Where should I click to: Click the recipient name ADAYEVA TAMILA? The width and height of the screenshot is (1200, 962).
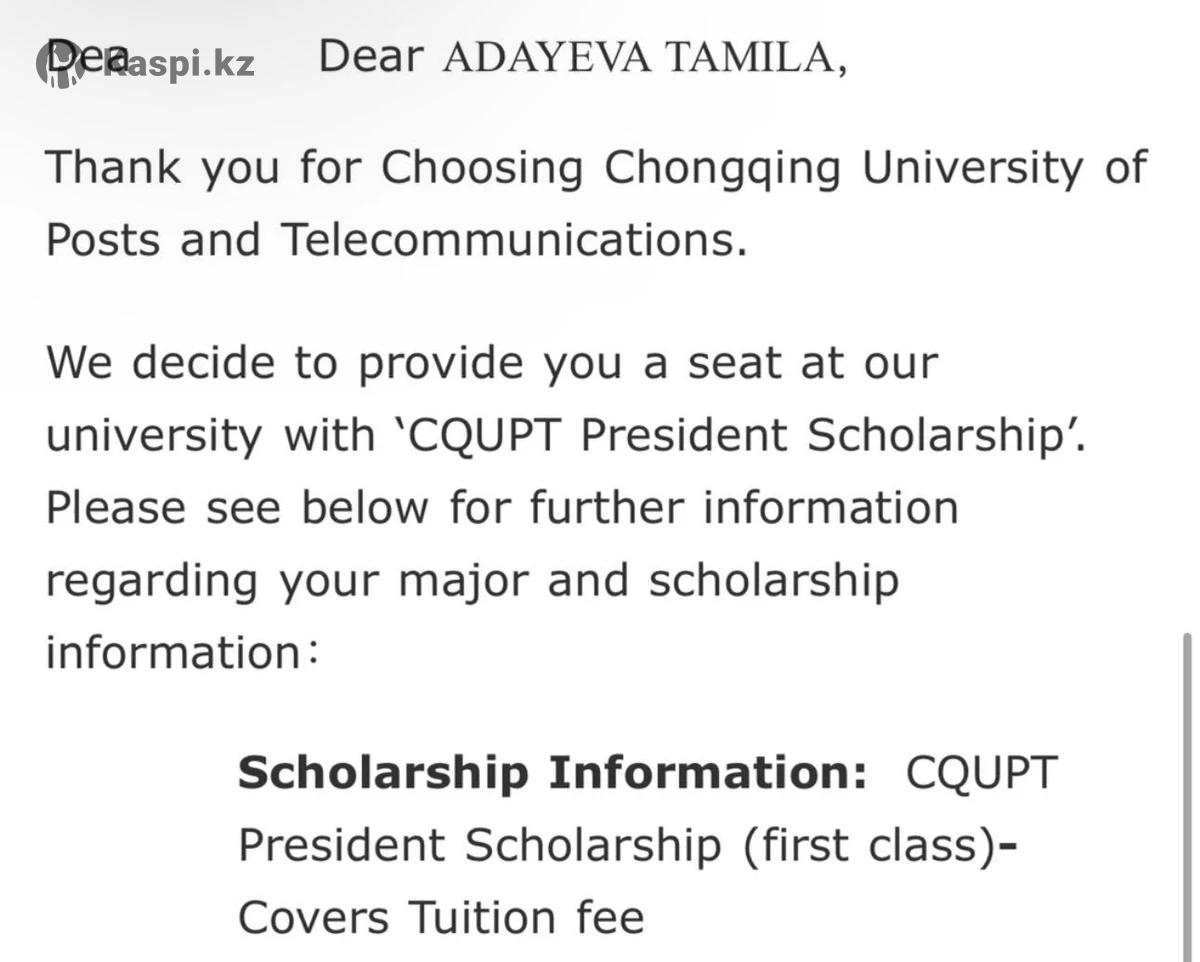[x=638, y=58]
